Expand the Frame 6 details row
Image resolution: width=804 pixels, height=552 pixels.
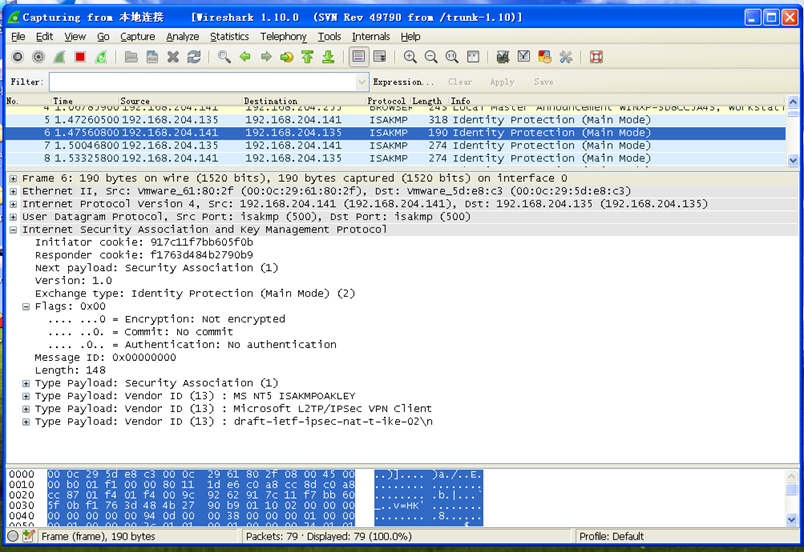coord(13,178)
